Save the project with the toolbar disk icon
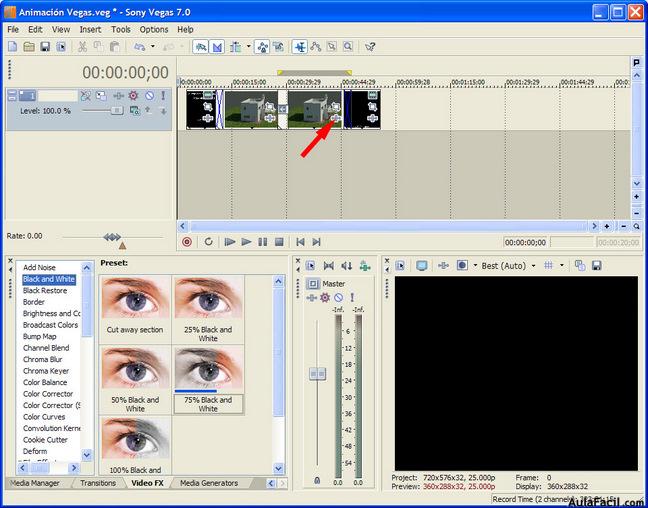 tap(45, 47)
